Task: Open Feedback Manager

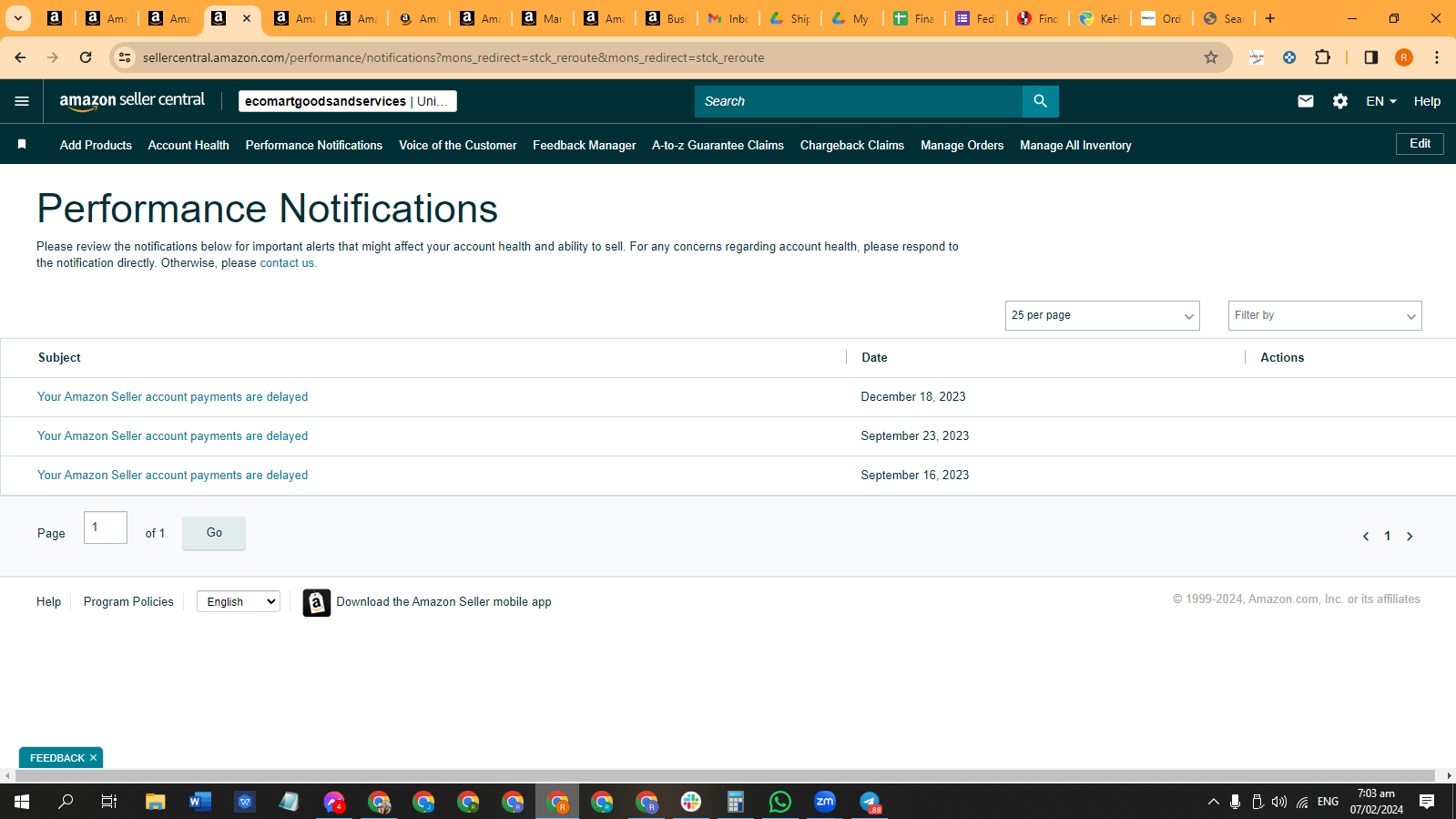Action: point(585,145)
